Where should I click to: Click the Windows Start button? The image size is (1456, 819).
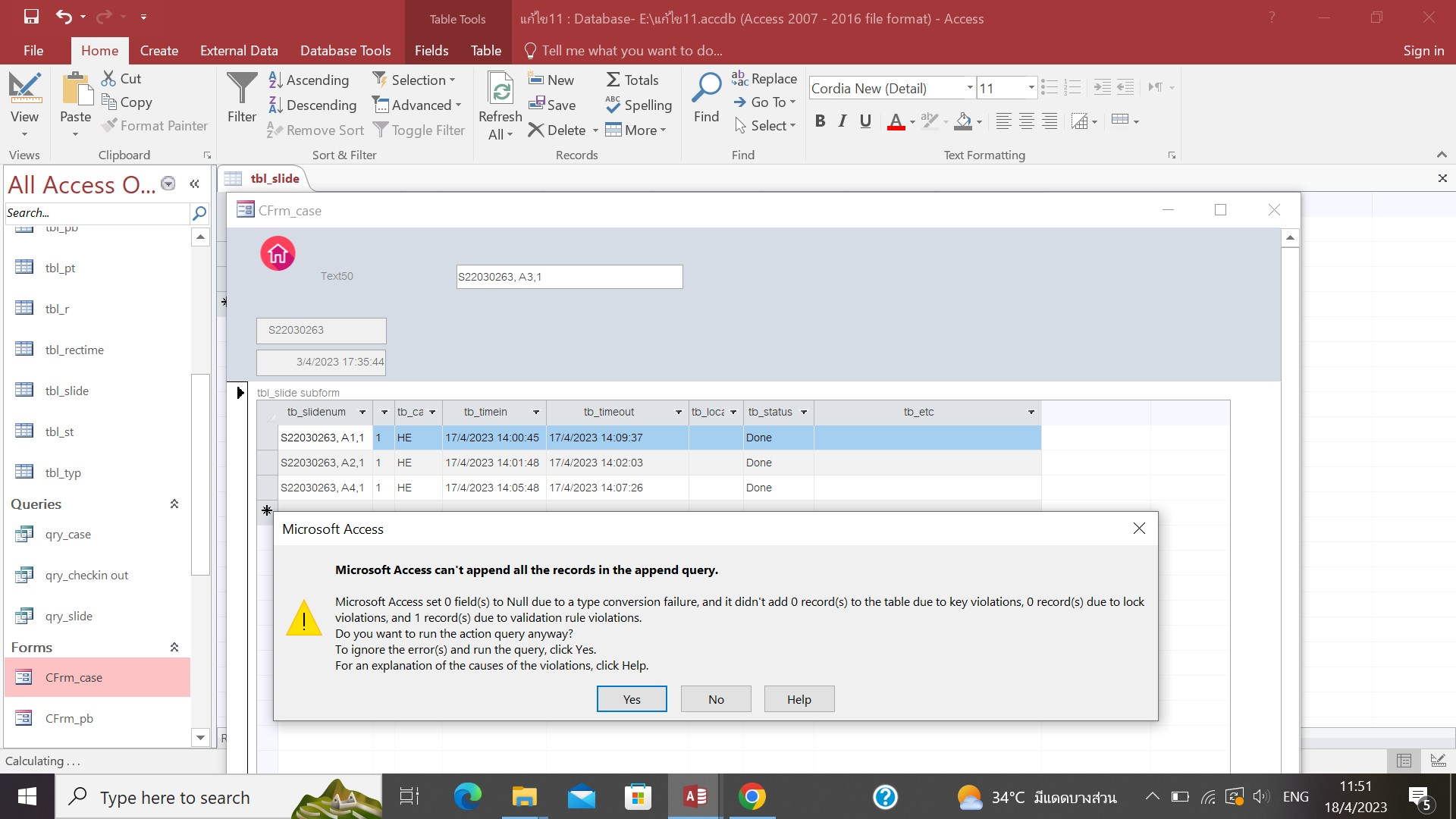27,796
